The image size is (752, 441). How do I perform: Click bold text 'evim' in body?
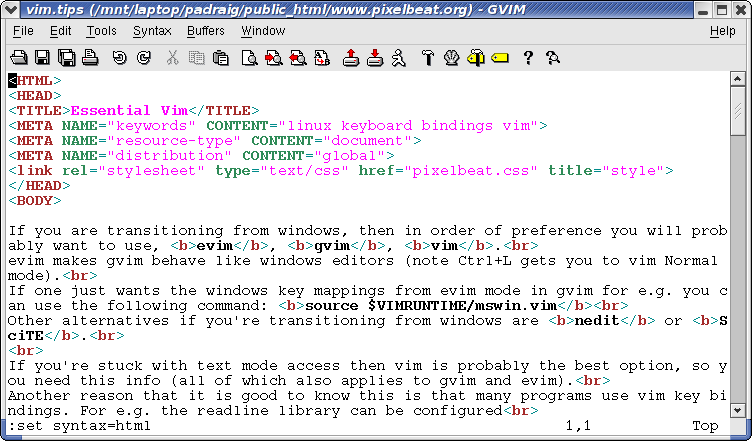pyautogui.click(x=215, y=245)
